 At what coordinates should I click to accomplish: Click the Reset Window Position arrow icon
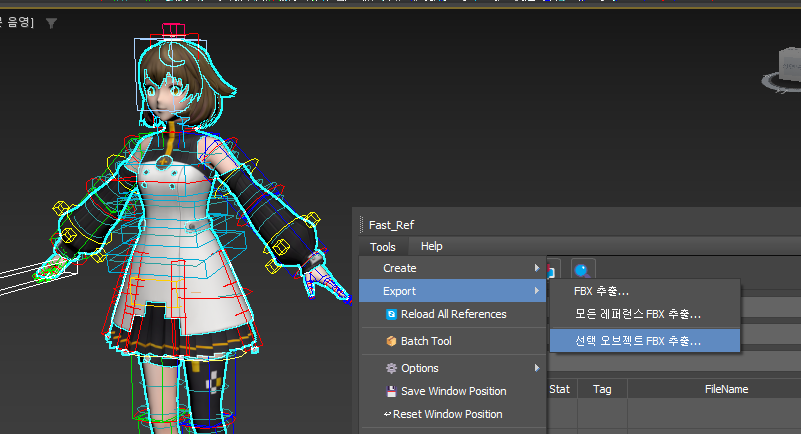pos(387,414)
